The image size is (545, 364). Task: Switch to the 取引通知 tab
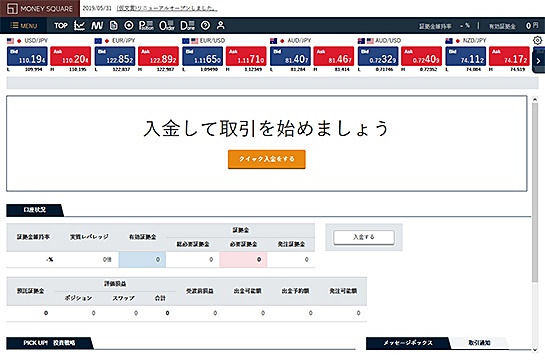pos(479,343)
